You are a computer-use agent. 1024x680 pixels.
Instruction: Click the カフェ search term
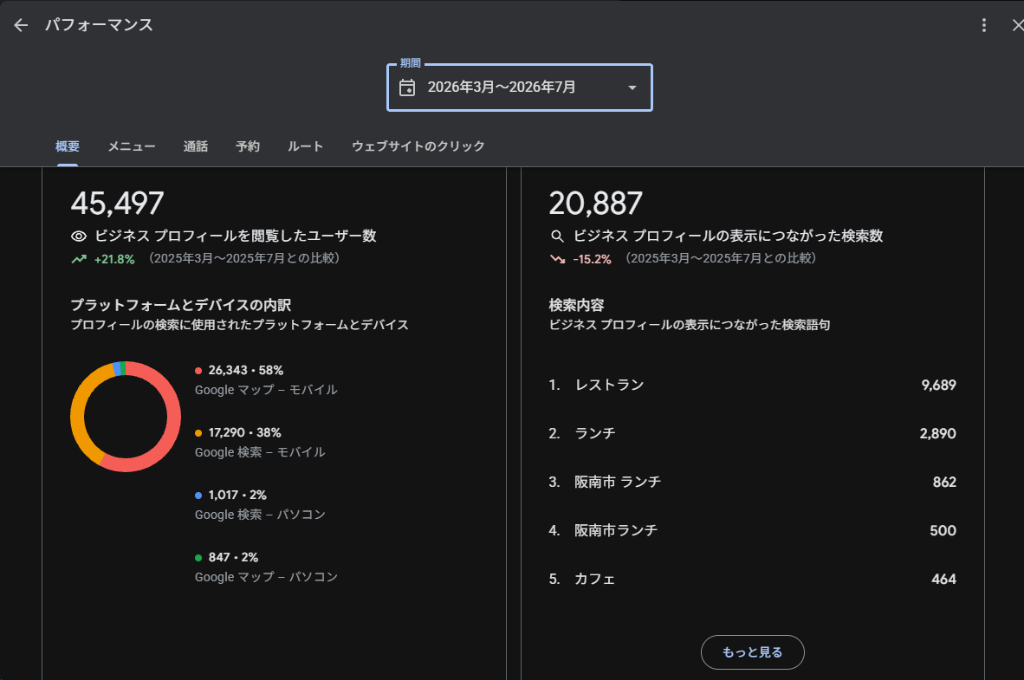coord(594,579)
